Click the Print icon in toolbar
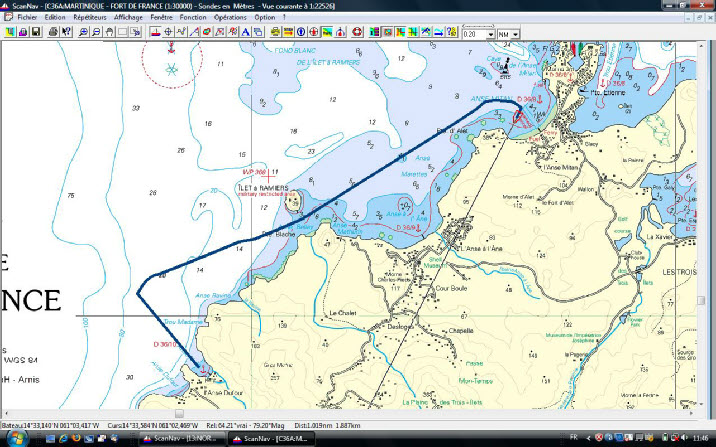The height and width of the screenshot is (447, 716). pos(55,33)
